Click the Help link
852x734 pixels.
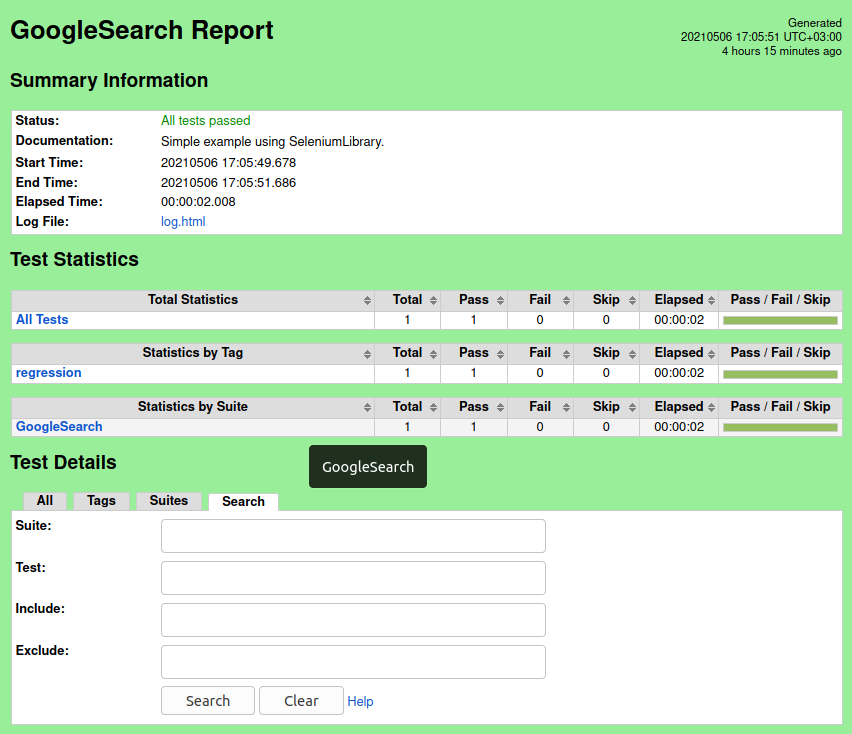coord(360,701)
